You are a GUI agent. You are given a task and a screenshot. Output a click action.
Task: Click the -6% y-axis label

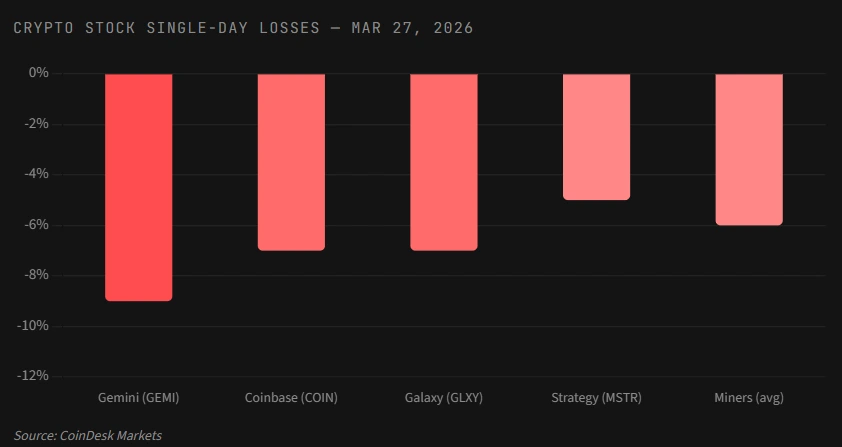click(37, 225)
